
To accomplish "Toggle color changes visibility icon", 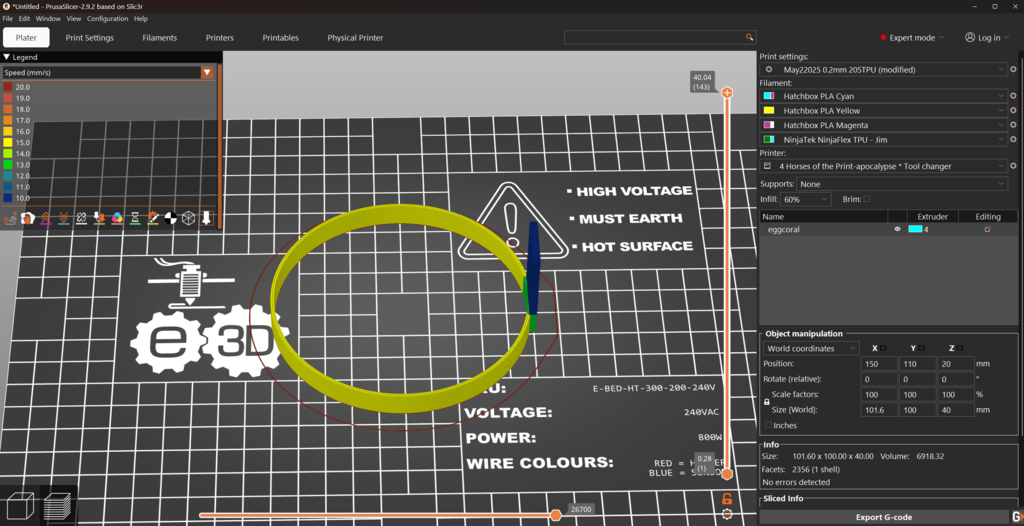I will tap(117, 218).
